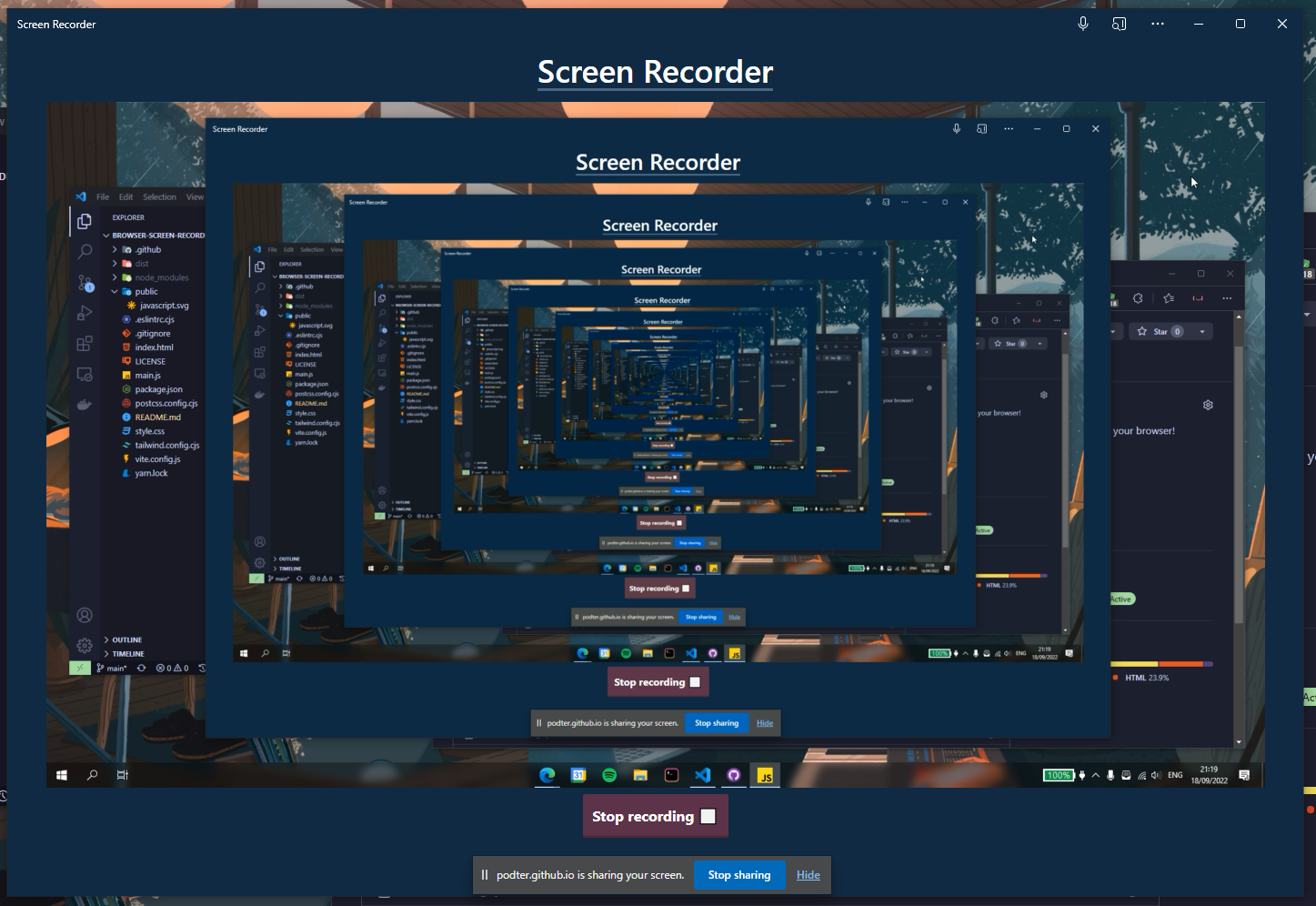Click the microphone icon in the title bar
1316x906 pixels.
point(1082,24)
